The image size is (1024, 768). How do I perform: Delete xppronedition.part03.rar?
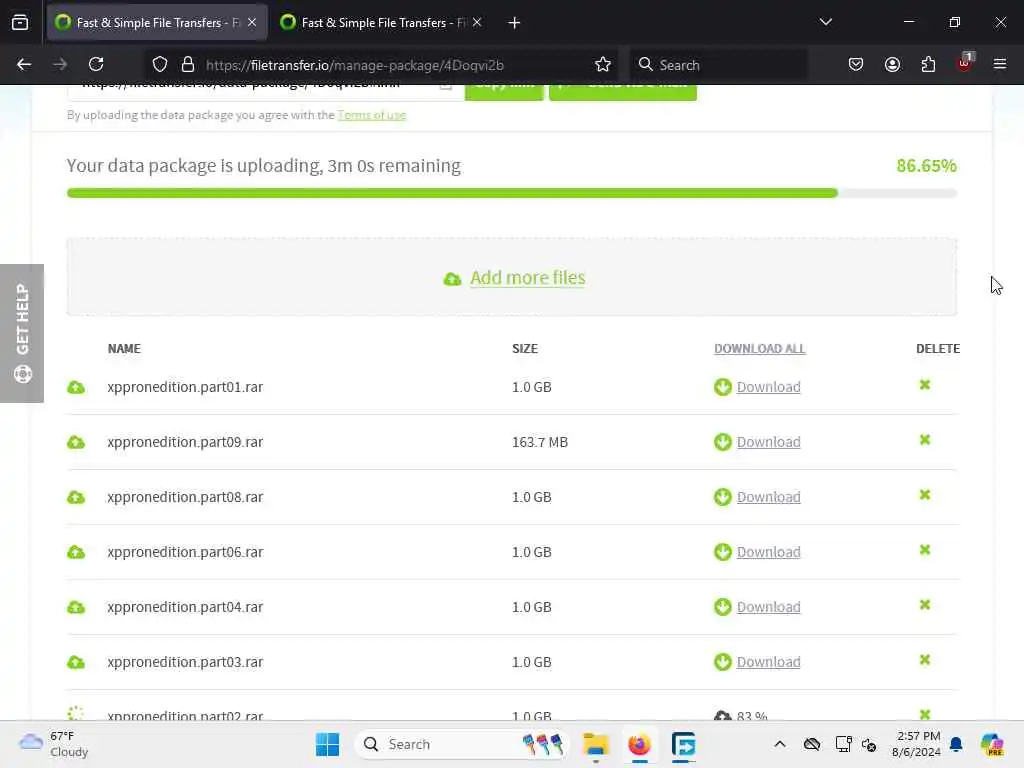(x=925, y=660)
